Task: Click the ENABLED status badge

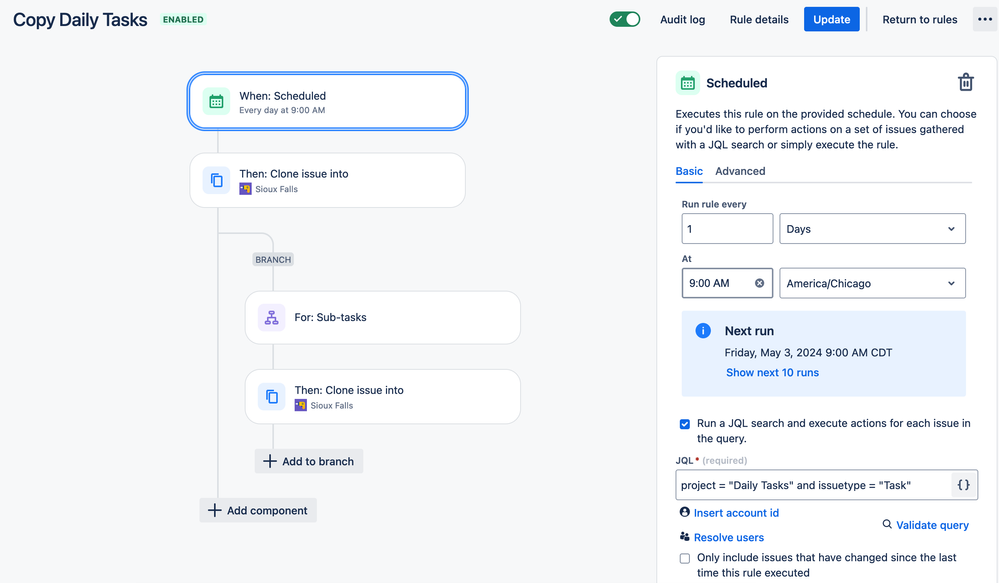Action: [183, 20]
